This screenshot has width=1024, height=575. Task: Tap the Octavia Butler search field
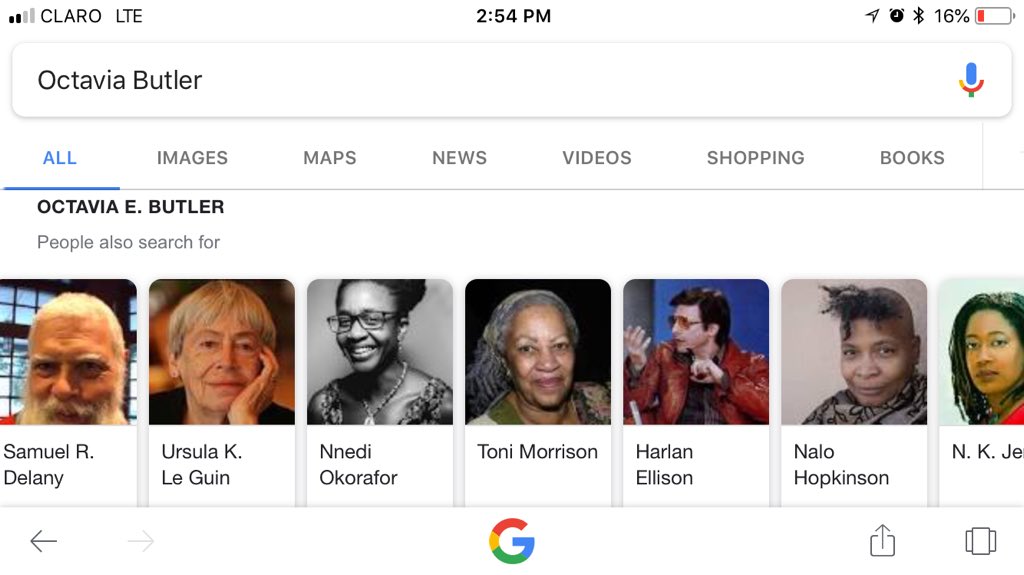click(512, 80)
